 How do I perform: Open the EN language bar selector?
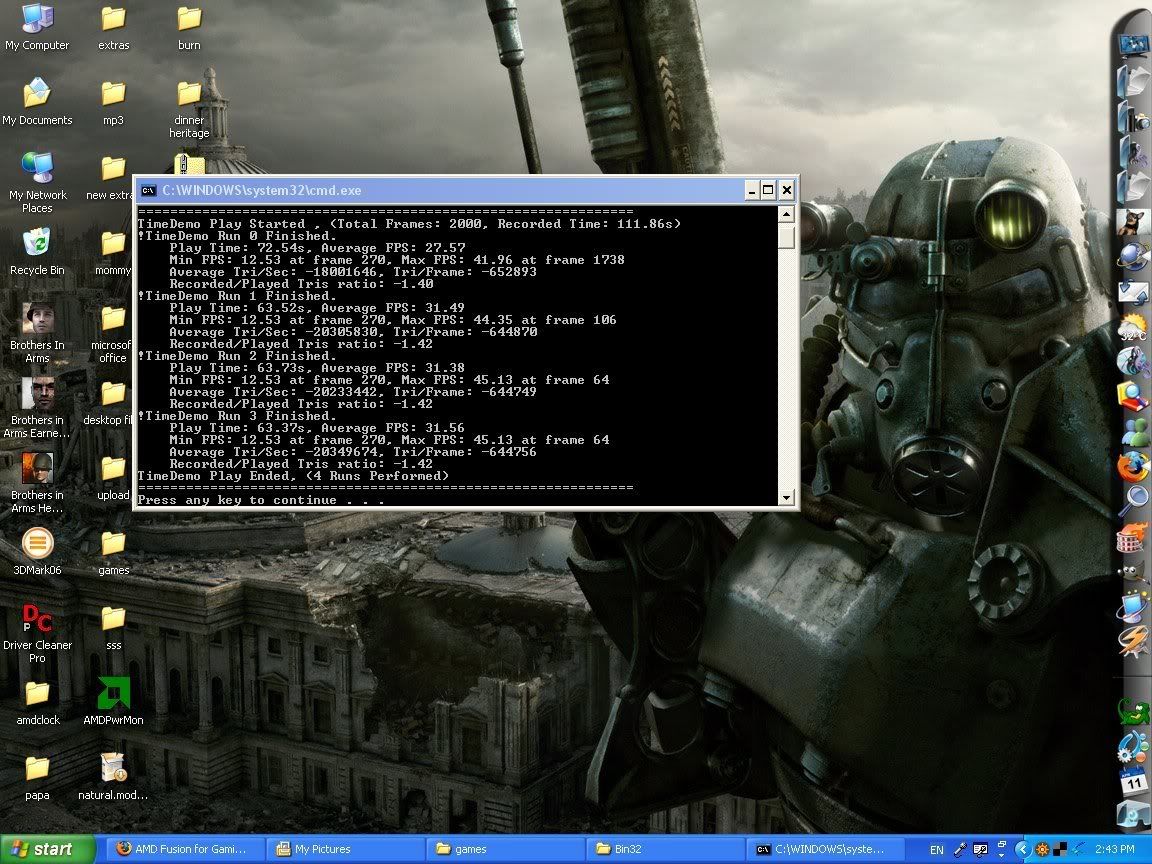(936, 849)
